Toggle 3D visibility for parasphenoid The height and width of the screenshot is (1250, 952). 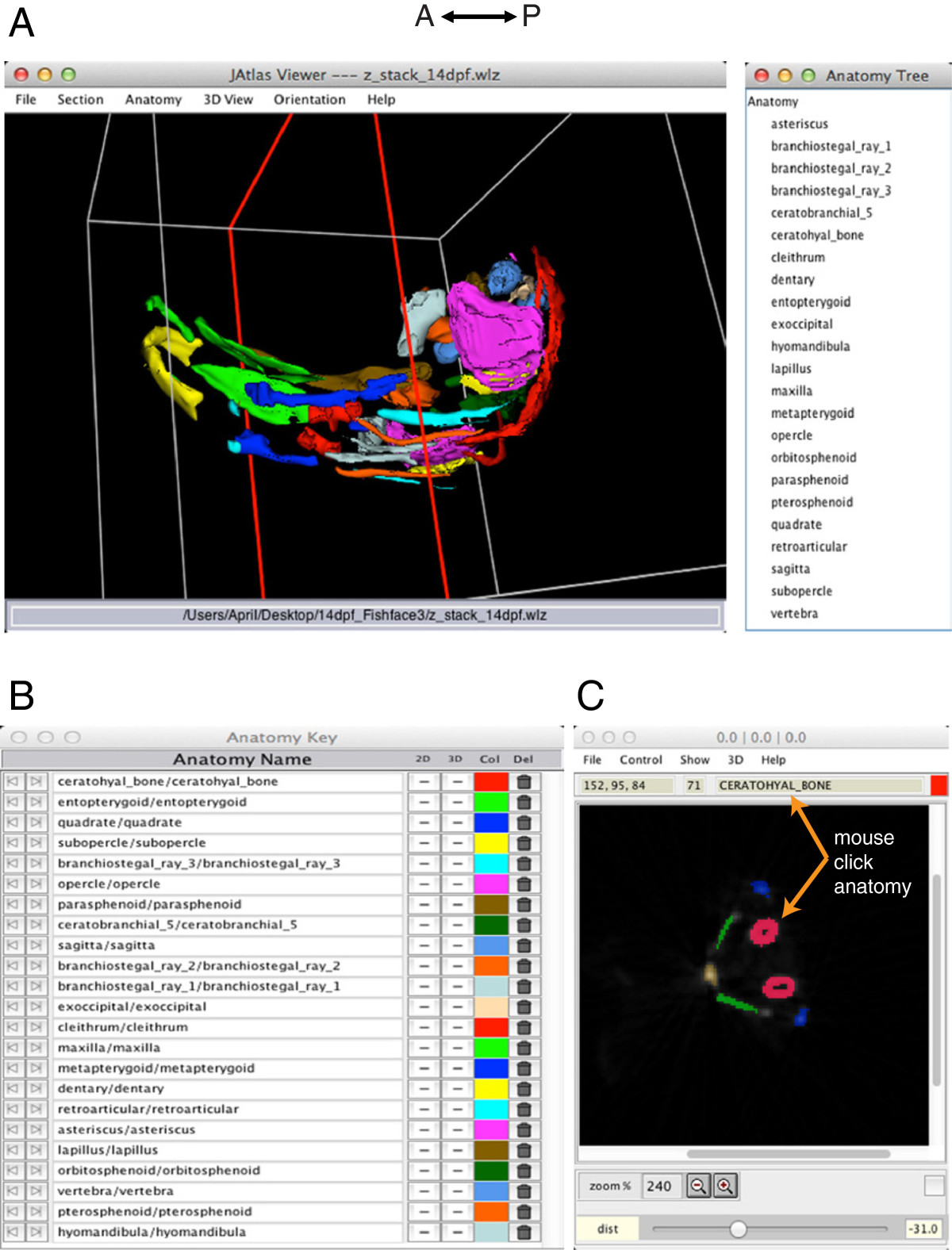(457, 904)
